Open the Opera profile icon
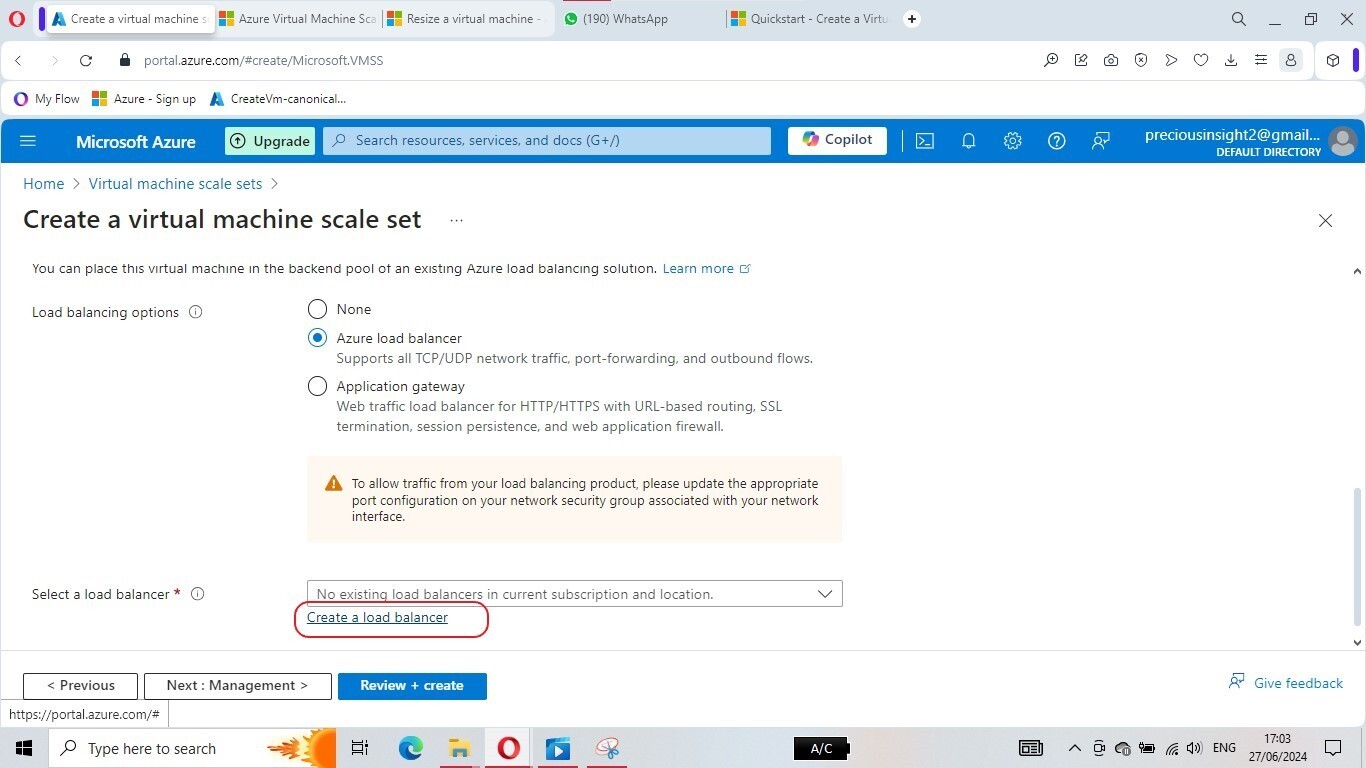1366x768 pixels. pyautogui.click(x=1291, y=60)
